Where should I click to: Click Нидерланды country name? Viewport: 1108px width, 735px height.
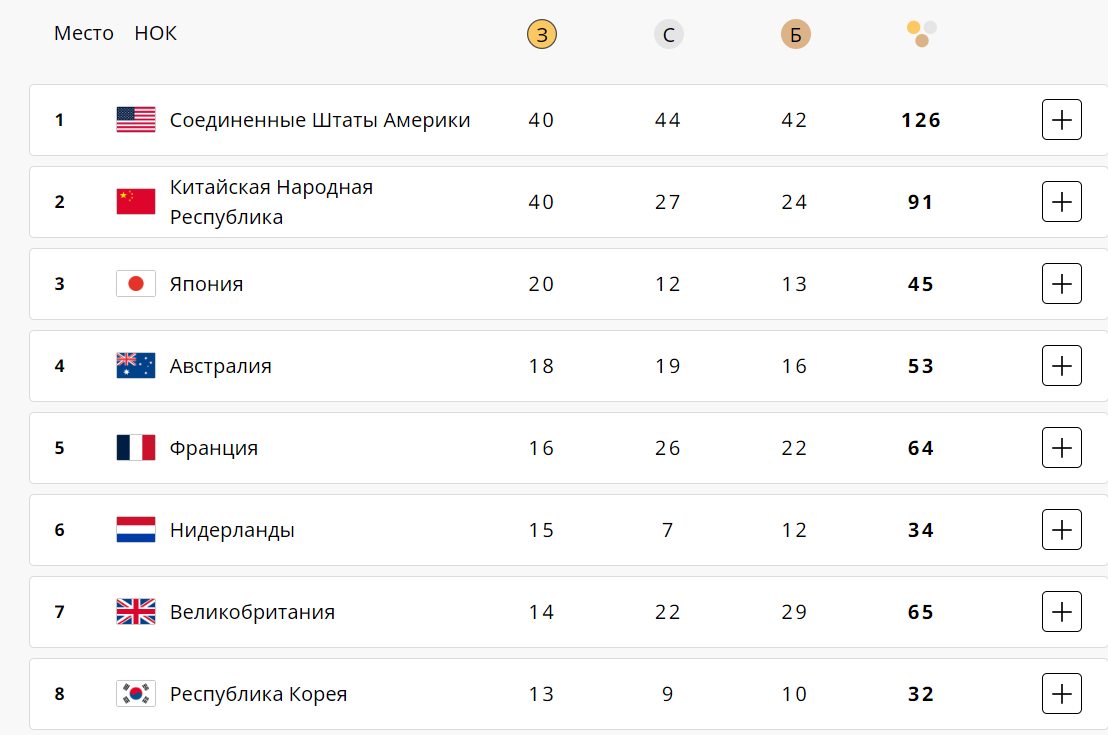click(232, 530)
